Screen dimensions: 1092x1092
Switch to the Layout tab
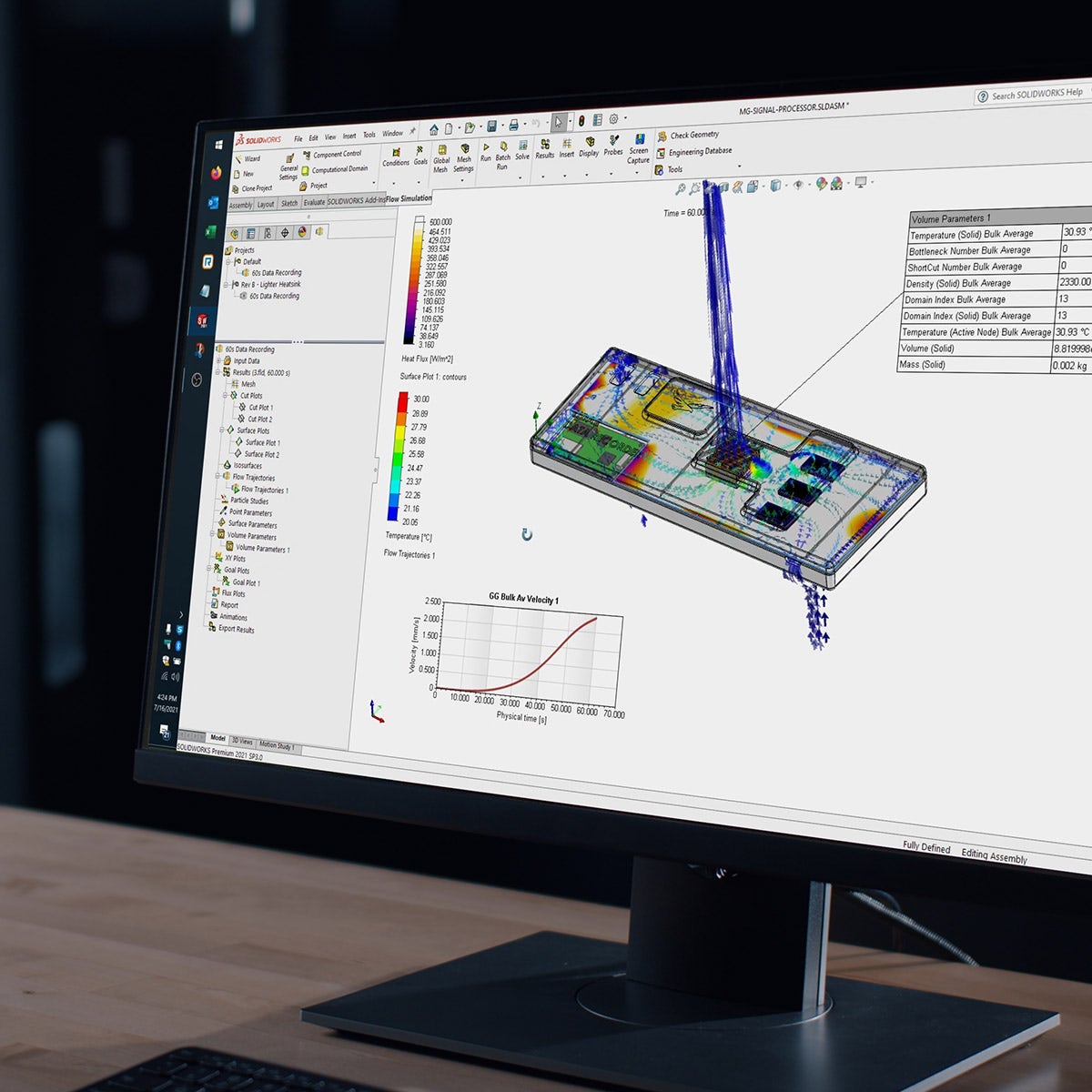266,202
